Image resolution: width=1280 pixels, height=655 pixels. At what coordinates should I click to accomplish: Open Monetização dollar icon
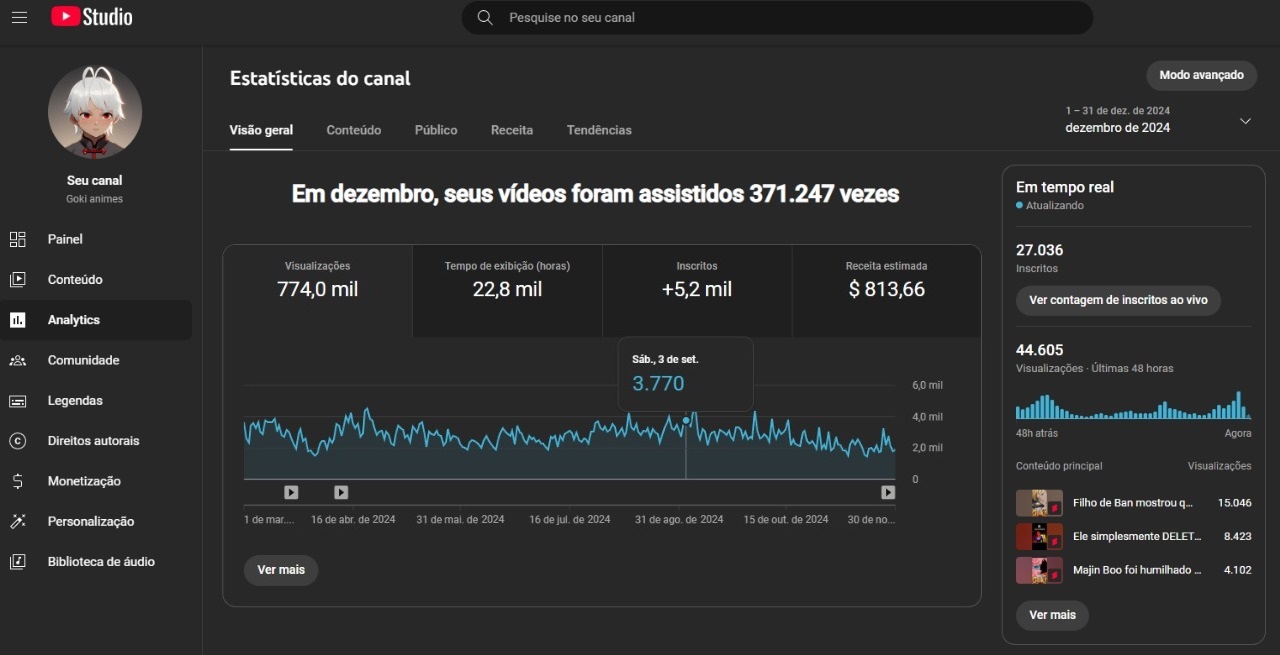point(18,481)
